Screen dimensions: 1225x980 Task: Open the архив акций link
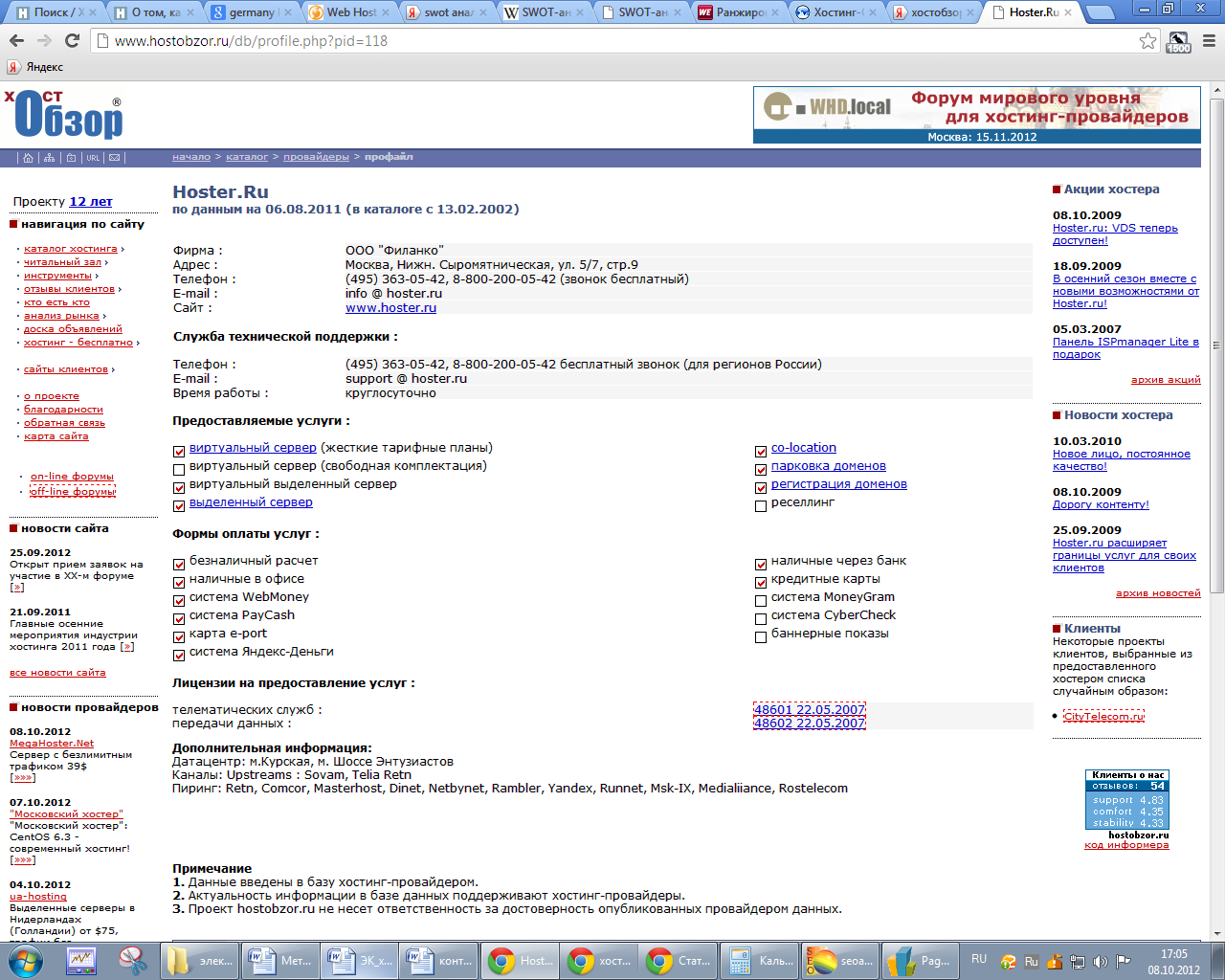pyautogui.click(x=1166, y=380)
